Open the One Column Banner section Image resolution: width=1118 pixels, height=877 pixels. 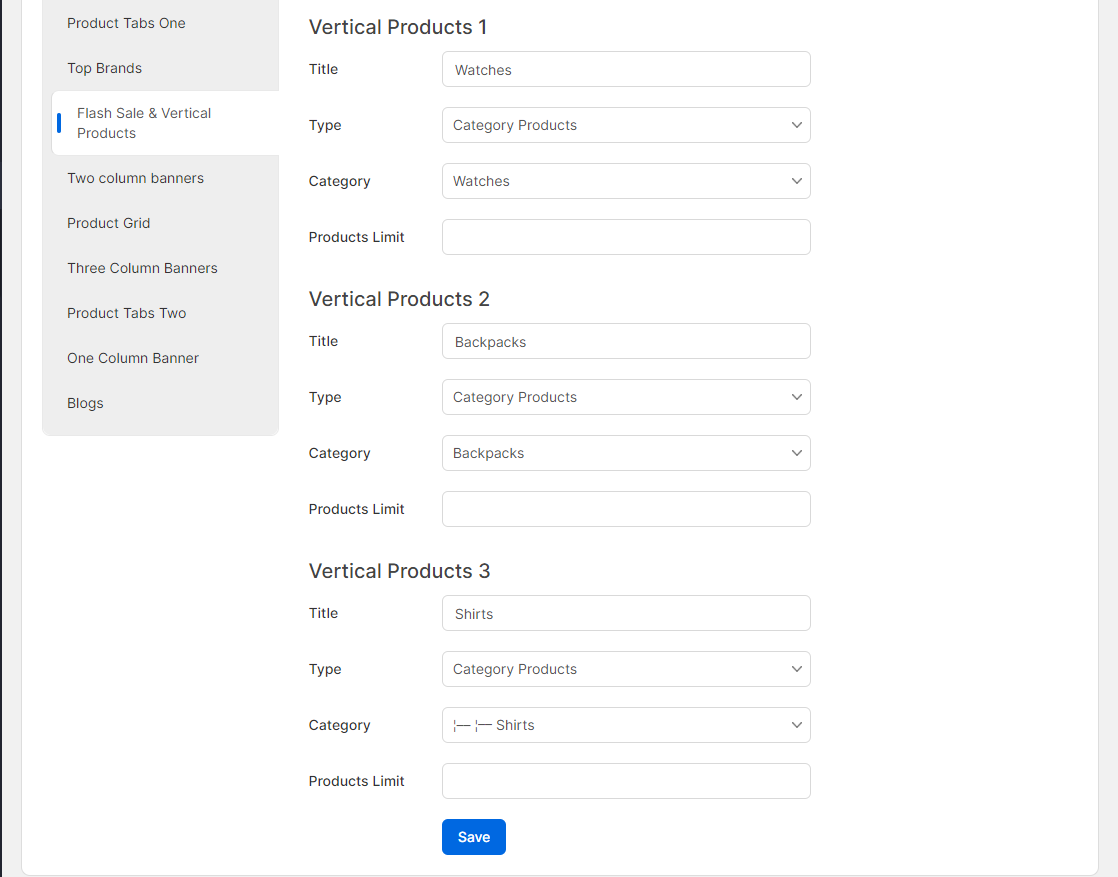point(133,358)
